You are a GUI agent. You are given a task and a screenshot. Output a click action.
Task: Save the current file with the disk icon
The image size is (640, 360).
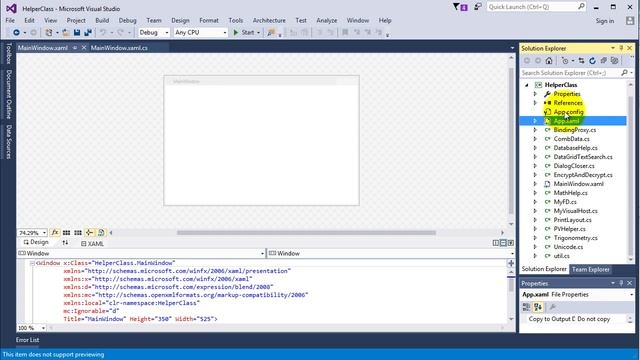pyautogui.click(x=77, y=32)
